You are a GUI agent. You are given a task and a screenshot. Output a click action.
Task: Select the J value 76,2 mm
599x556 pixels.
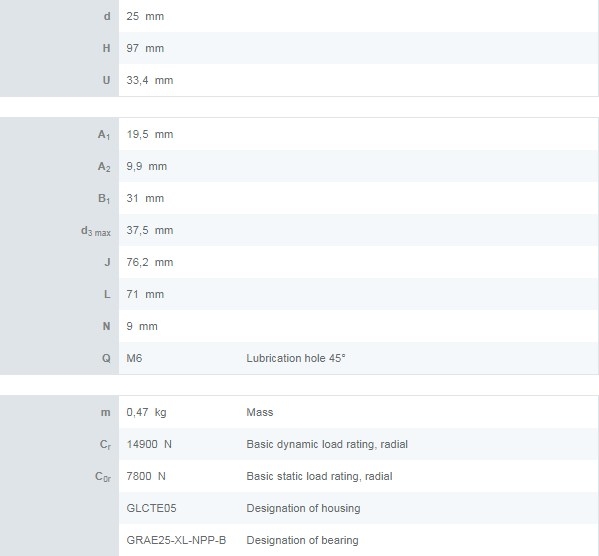(150, 263)
